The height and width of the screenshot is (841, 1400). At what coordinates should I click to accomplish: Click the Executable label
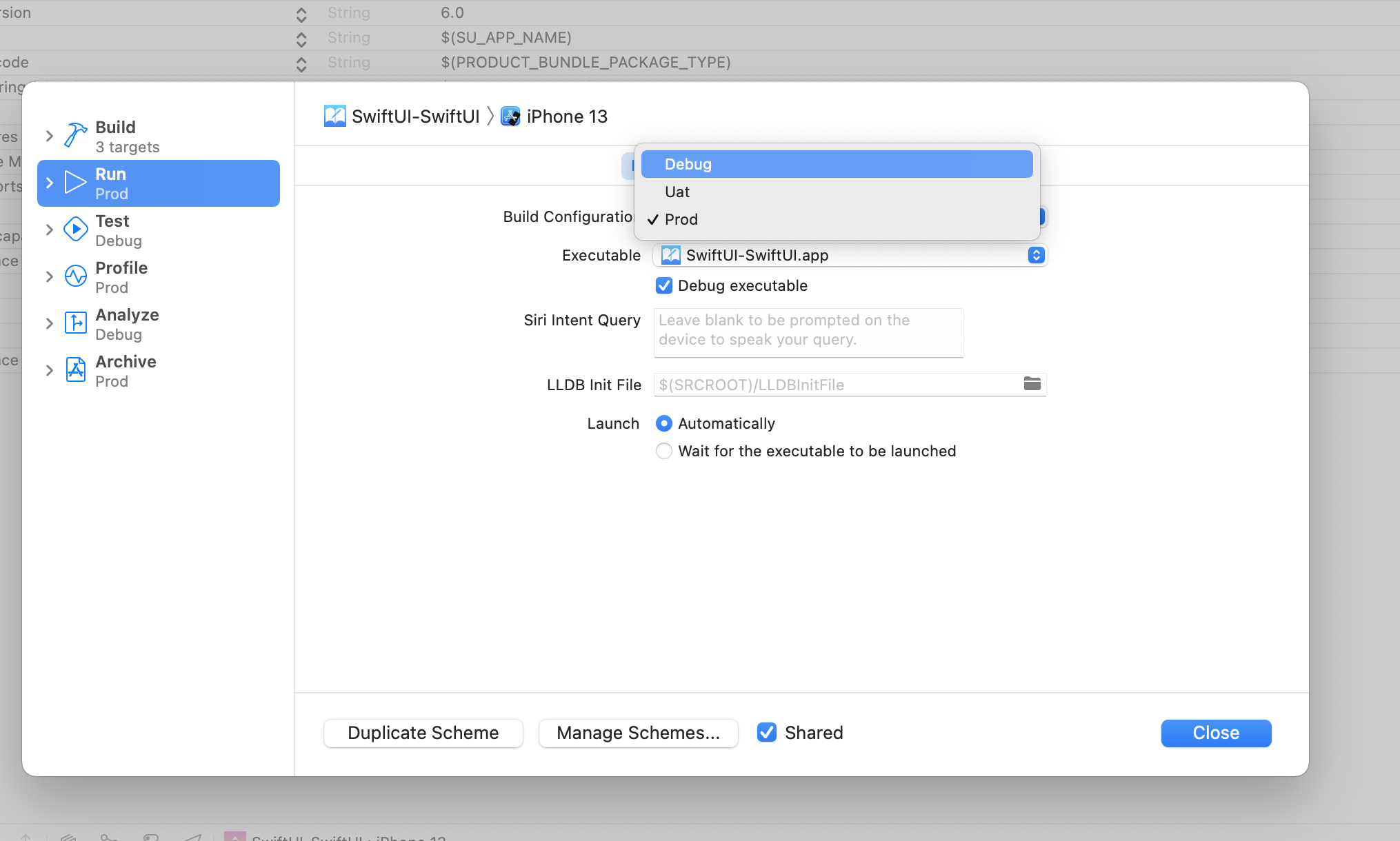point(601,255)
